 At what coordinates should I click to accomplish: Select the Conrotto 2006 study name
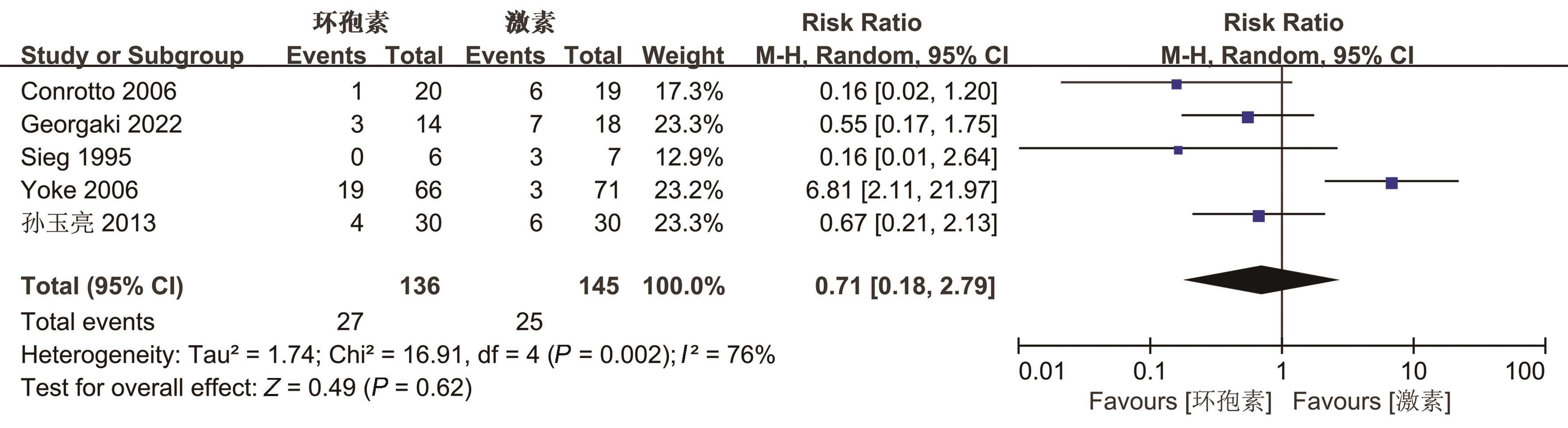click(x=99, y=91)
